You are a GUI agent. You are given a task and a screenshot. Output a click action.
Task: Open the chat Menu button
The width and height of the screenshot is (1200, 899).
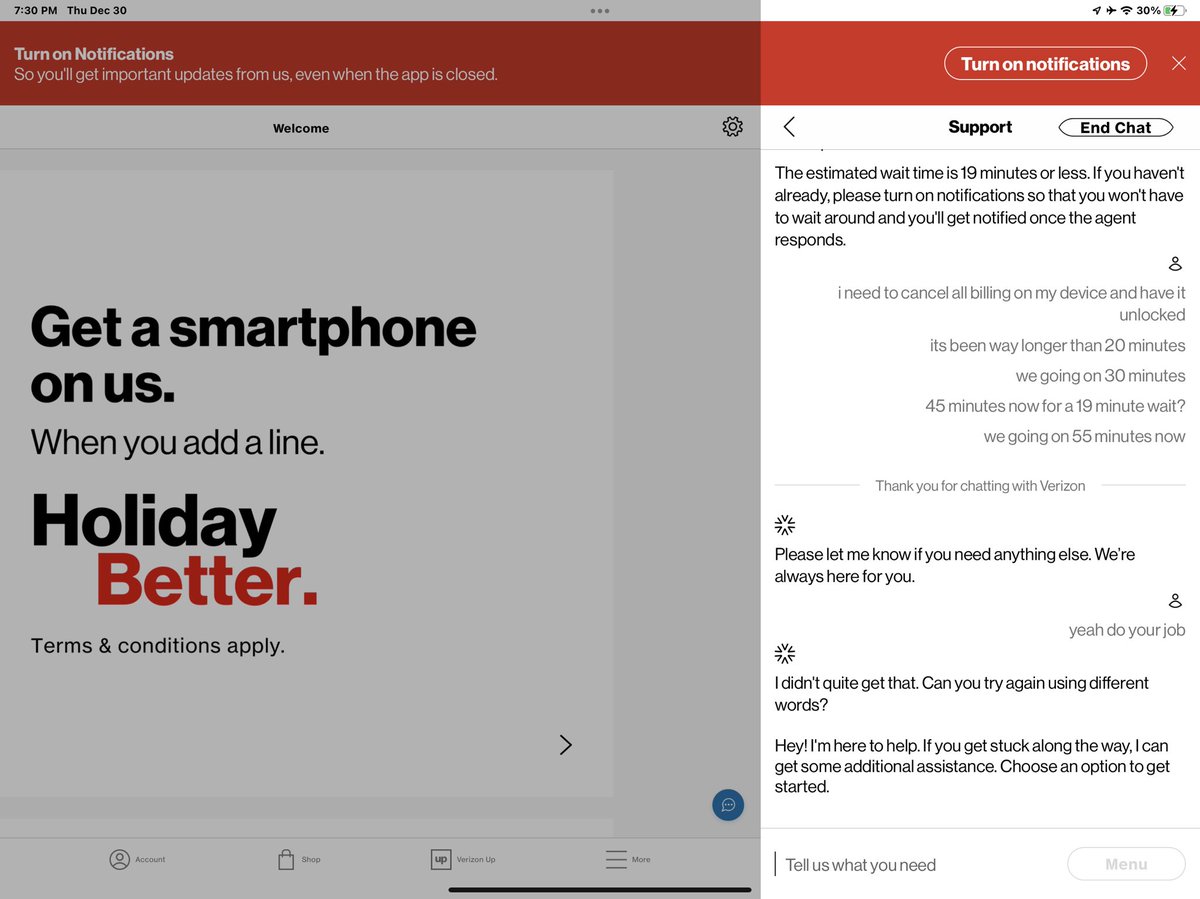pyautogui.click(x=1126, y=864)
